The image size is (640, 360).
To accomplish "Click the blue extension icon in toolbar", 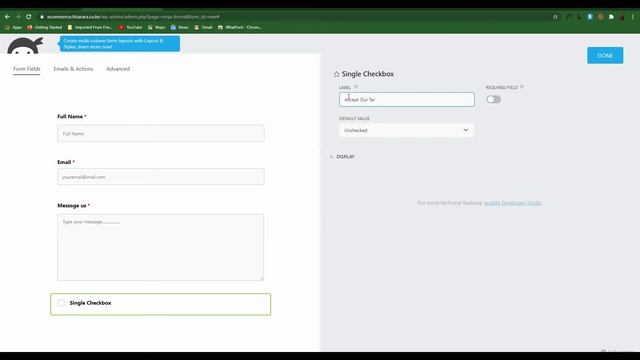I will [590, 17].
